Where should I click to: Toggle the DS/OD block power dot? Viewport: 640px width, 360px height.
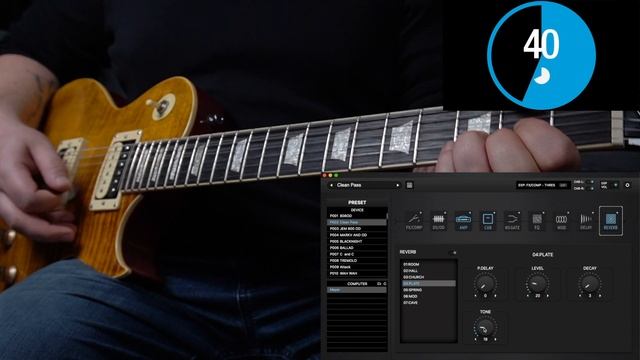tap(445, 213)
